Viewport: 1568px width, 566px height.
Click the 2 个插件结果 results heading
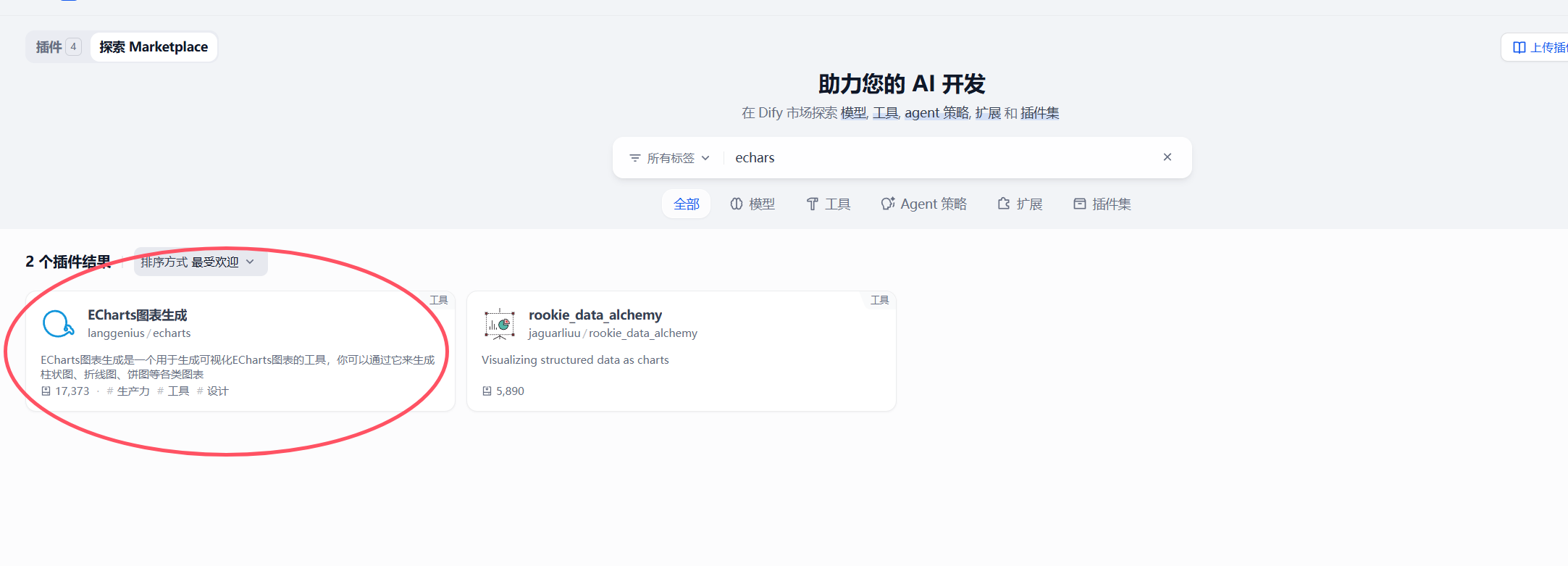click(69, 262)
